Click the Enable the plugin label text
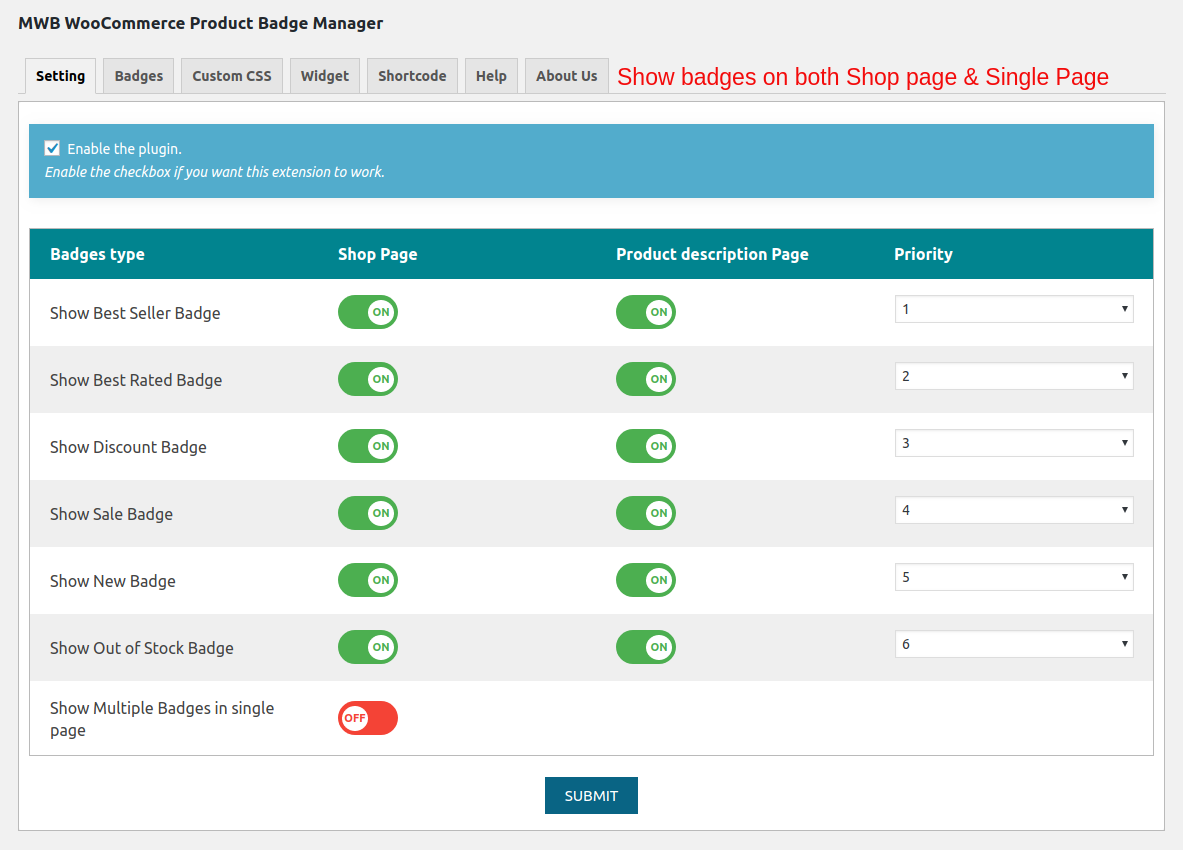This screenshot has height=850, width=1183. coord(124,149)
